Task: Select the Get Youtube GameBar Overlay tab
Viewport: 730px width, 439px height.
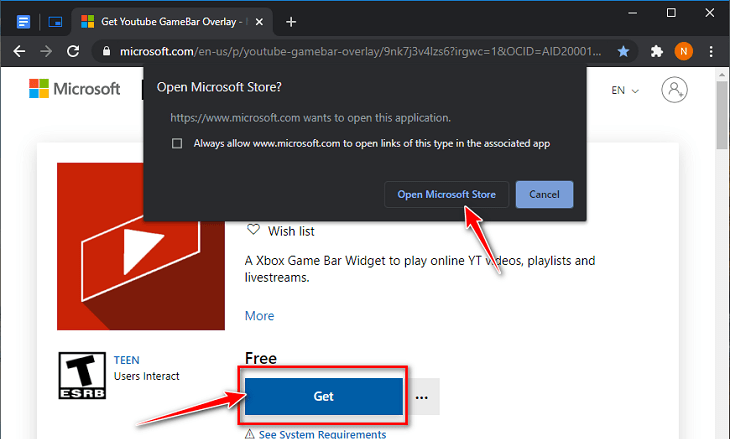Action: click(x=165, y=21)
